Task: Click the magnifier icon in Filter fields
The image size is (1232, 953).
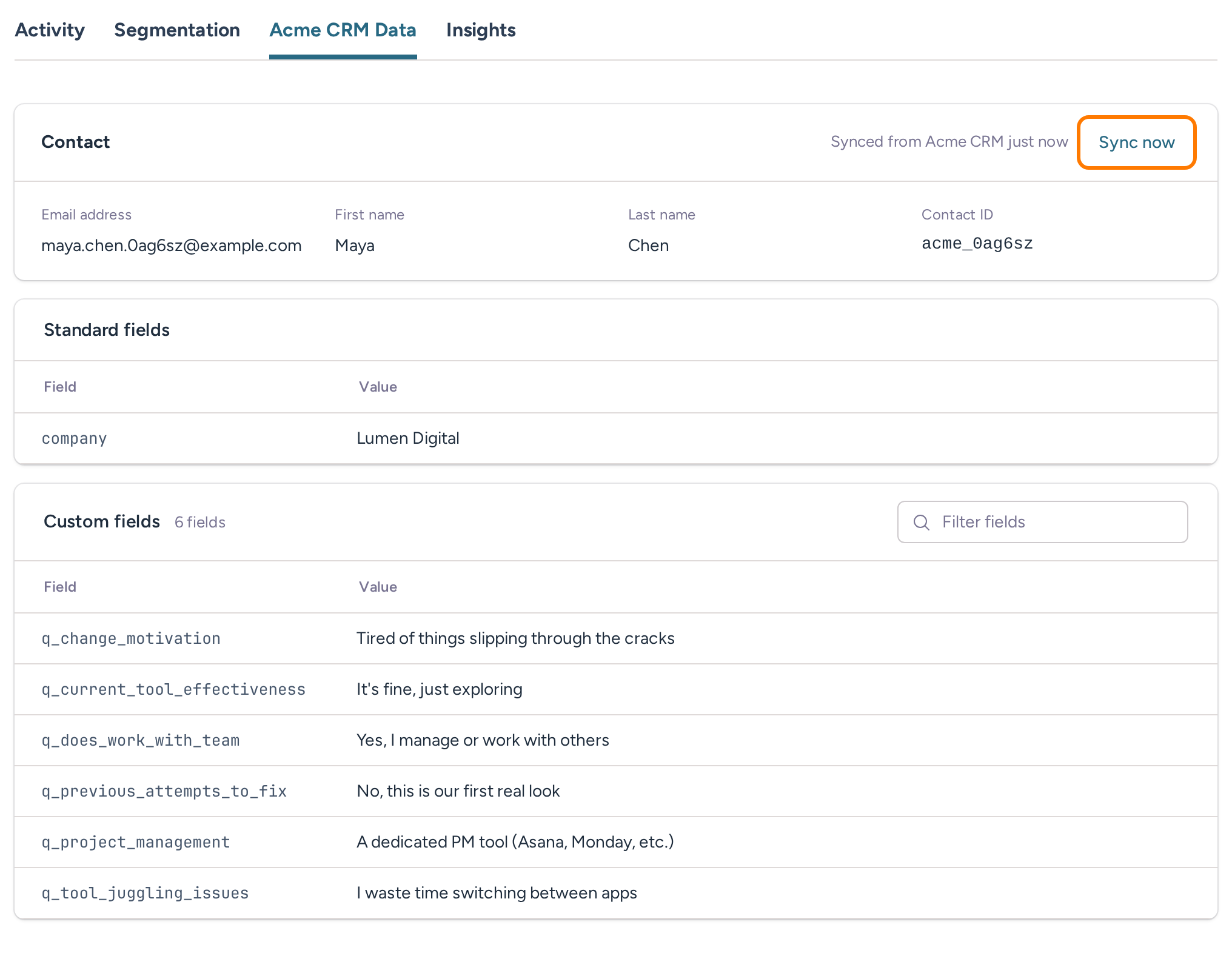Action: click(x=921, y=522)
